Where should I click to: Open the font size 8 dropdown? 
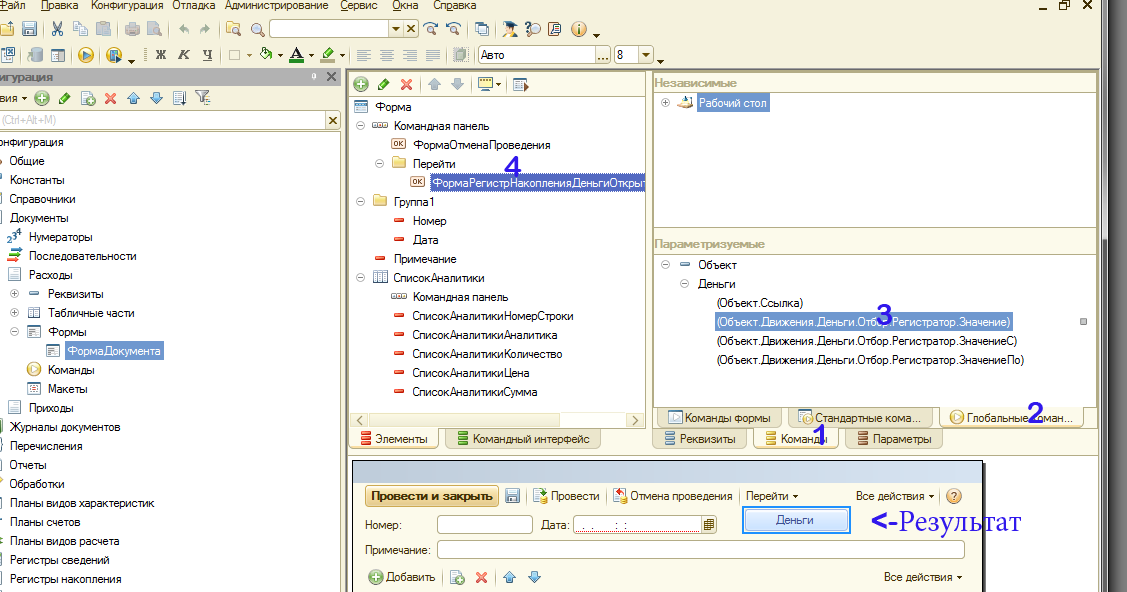coord(645,55)
